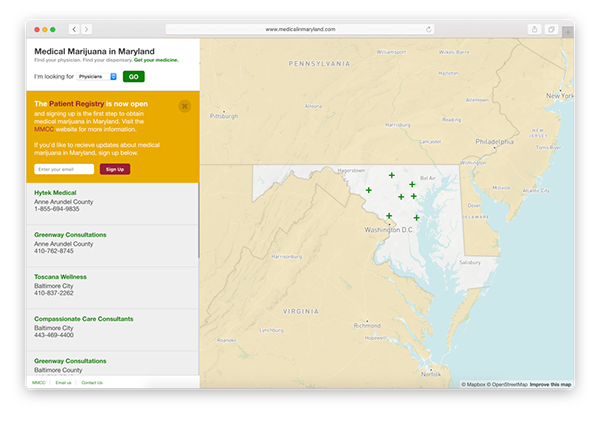Screen dimensions: 600x421
Task: Click the Washington D.C. map label
Action: tap(389, 230)
